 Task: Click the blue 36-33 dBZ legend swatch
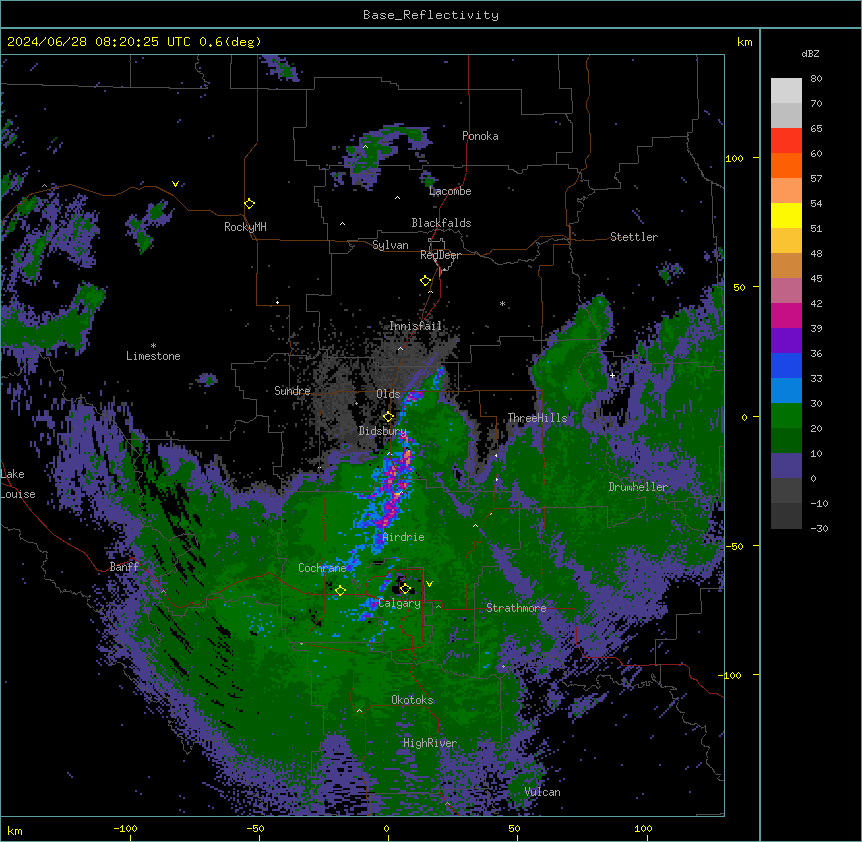[786, 365]
